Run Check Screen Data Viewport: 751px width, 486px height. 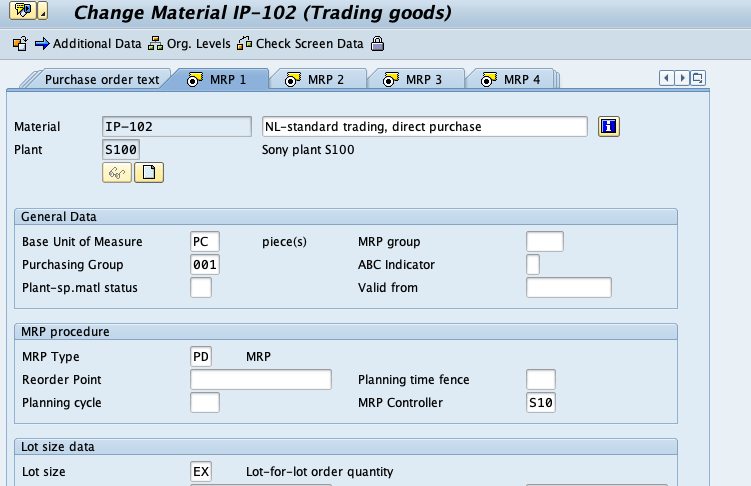pyautogui.click(x=309, y=44)
